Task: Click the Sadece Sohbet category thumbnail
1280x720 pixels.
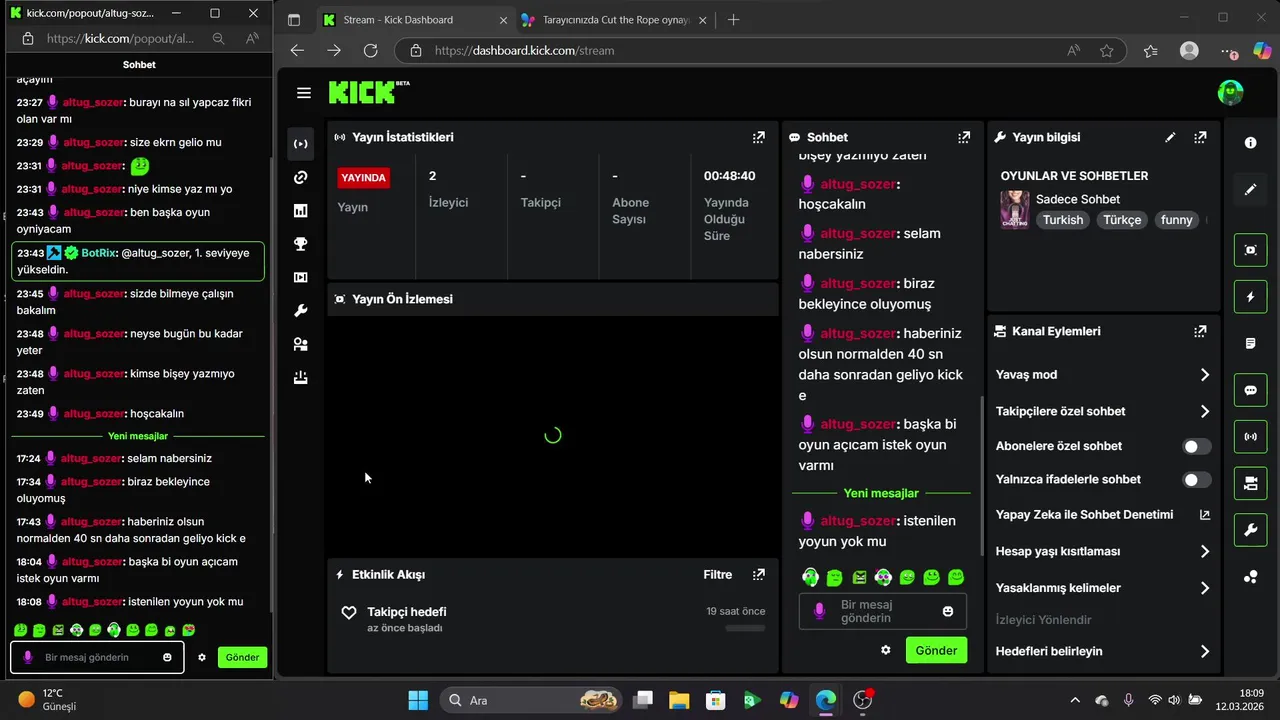Action: pos(1015,209)
